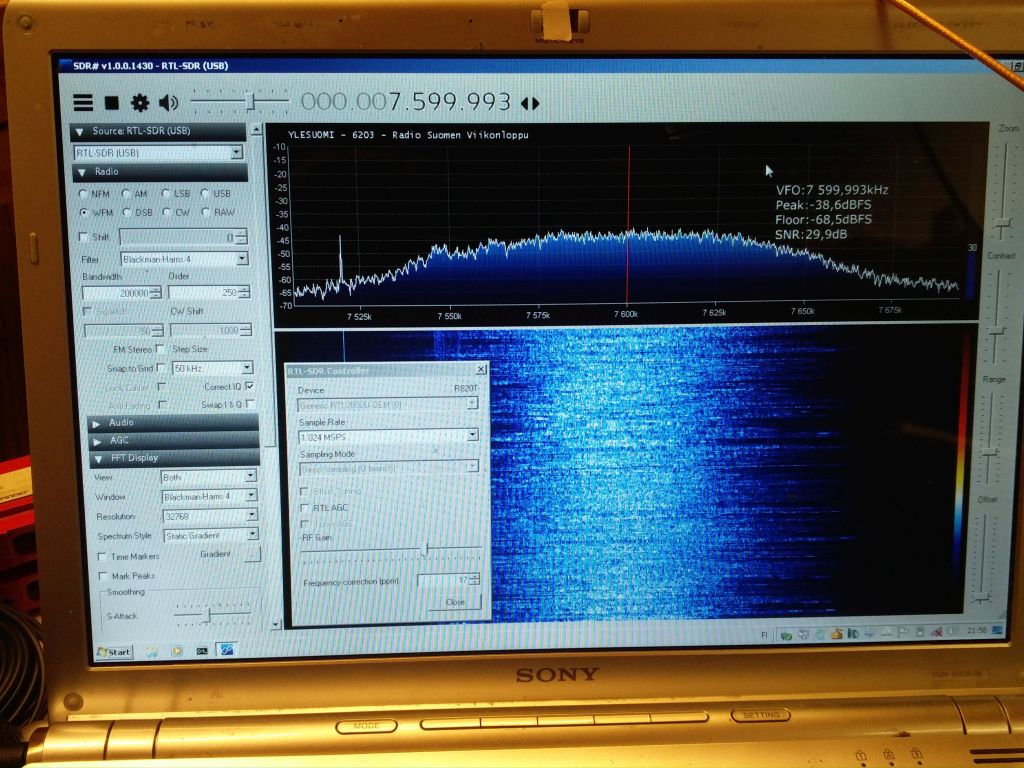The width and height of the screenshot is (1024, 768).
Task: Open the Step Size 50 kHz dropdown
Action: coord(212,368)
